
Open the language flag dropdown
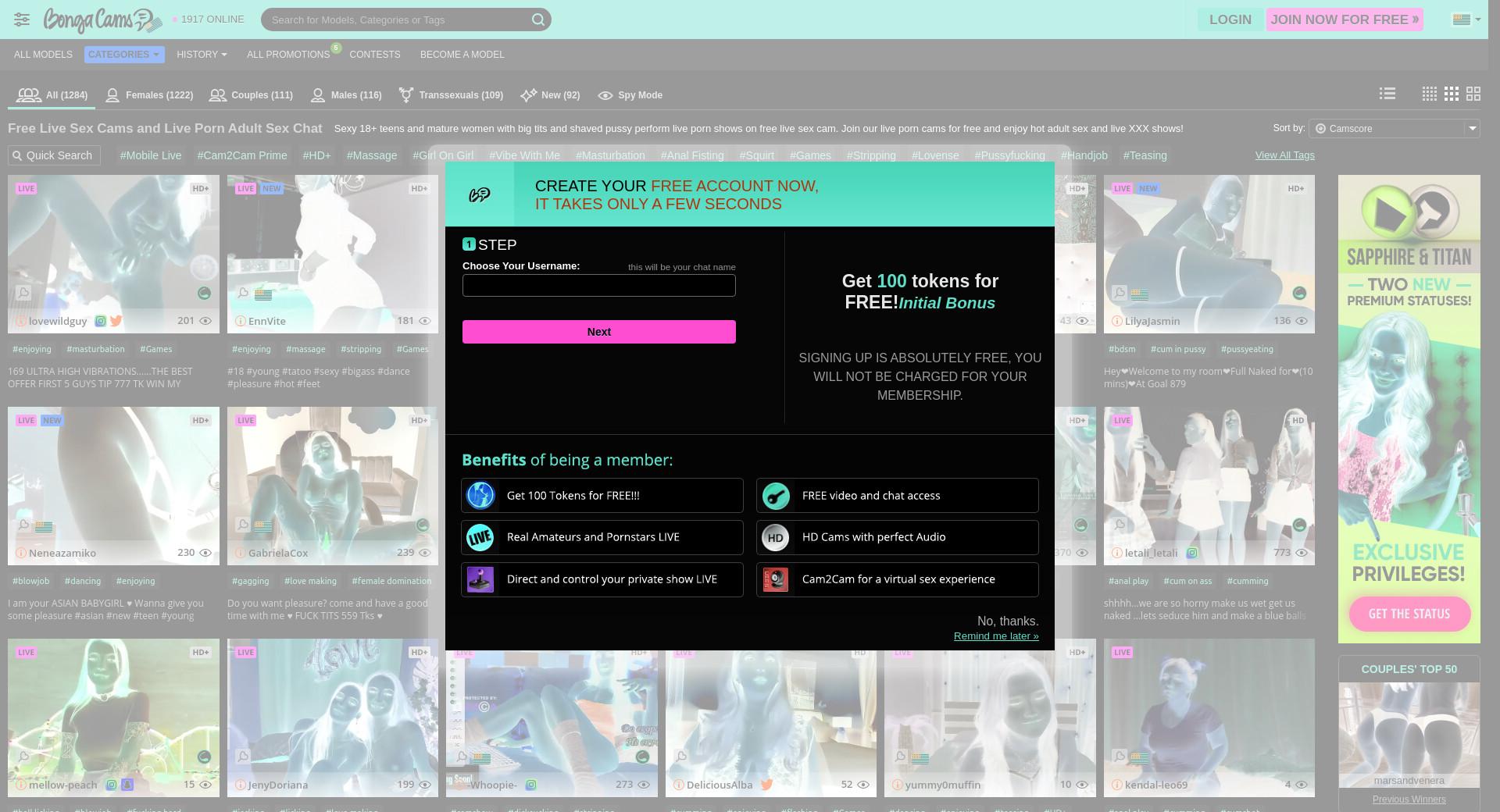pyautogui.click(x=1466, y=20)
